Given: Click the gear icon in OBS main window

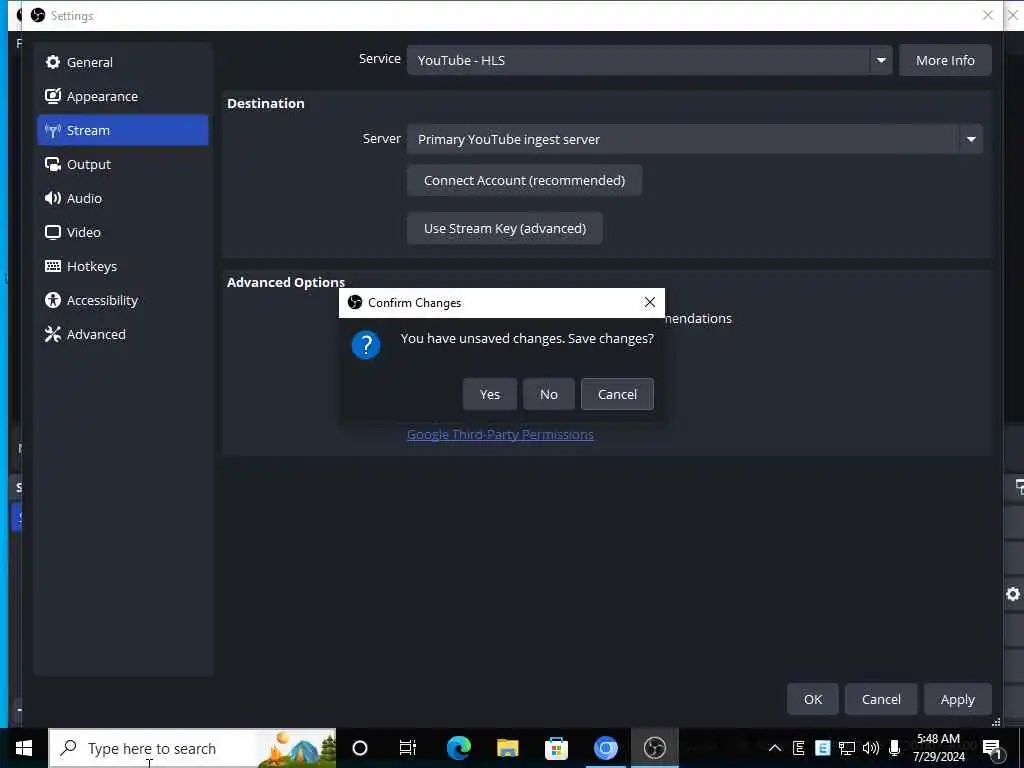Looking at the screenshot, I should tap(1013, 594).
